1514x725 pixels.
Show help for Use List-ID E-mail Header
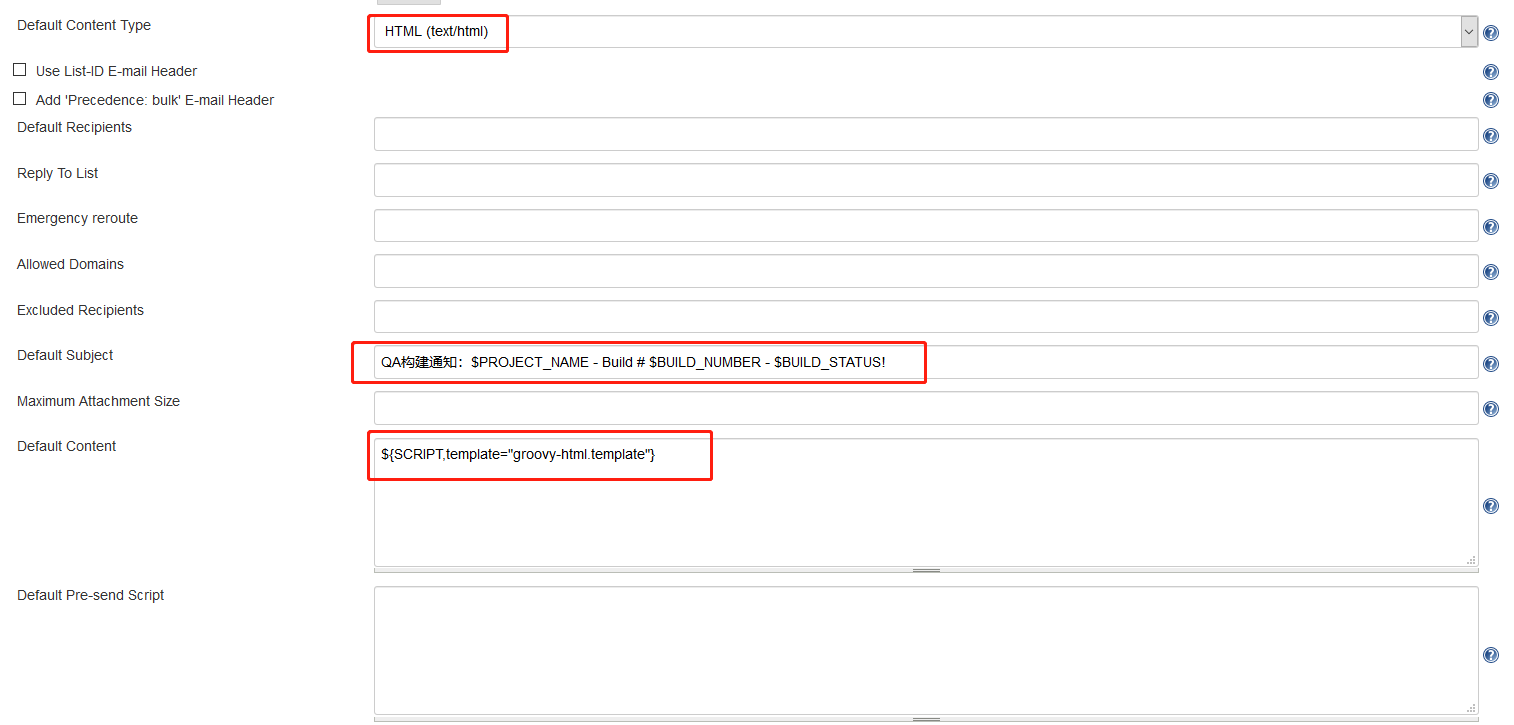[x=1490, y=72]
